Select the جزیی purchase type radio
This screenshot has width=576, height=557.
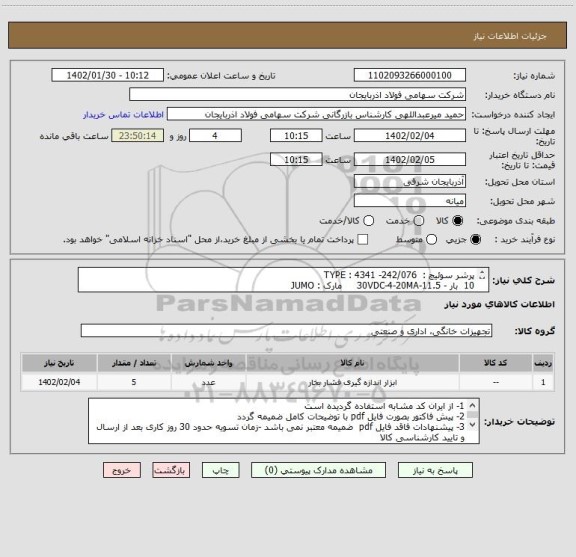pyautogui.click(x=476, y=240)
